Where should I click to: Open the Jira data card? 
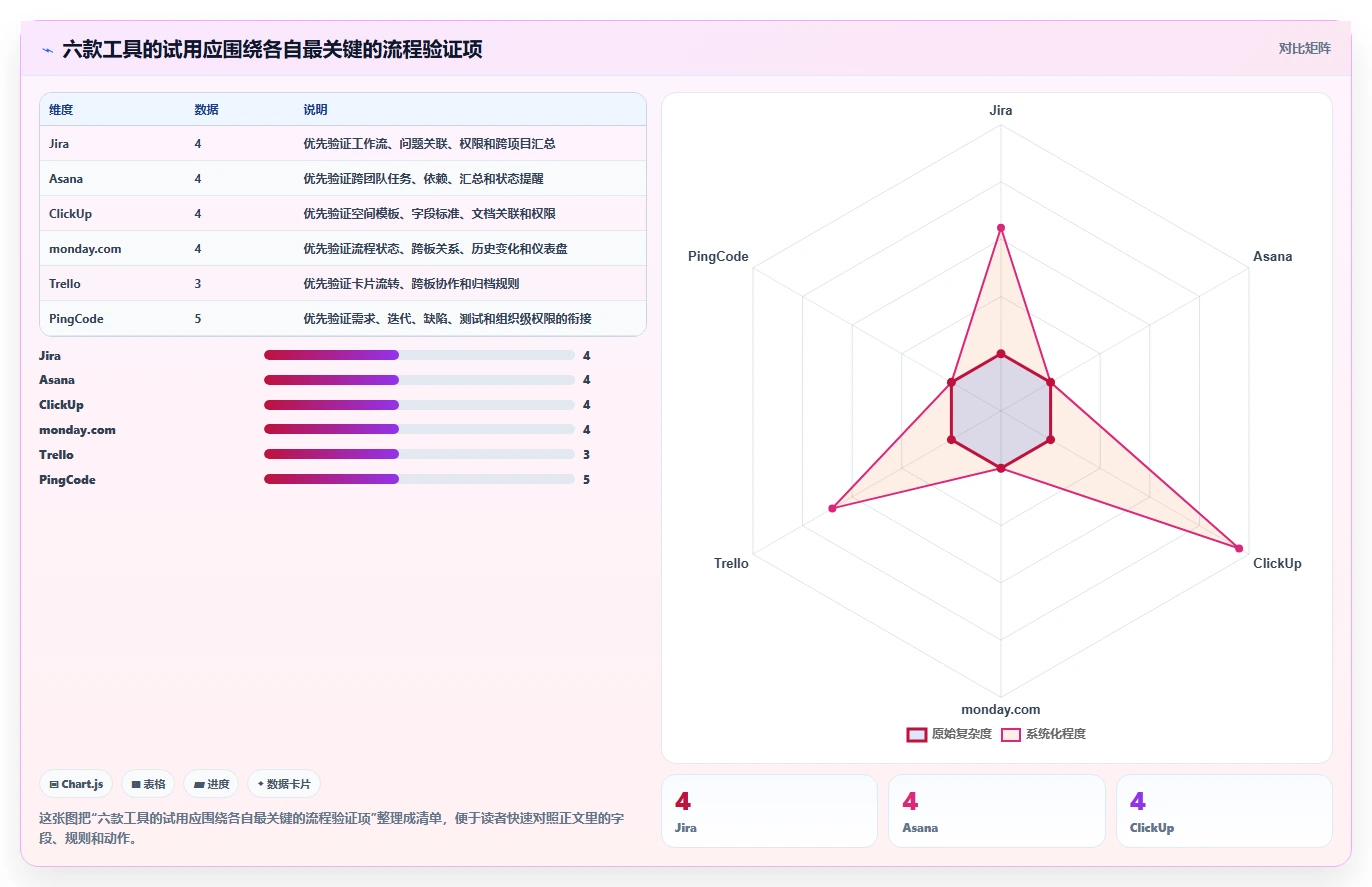pos(769,811)
